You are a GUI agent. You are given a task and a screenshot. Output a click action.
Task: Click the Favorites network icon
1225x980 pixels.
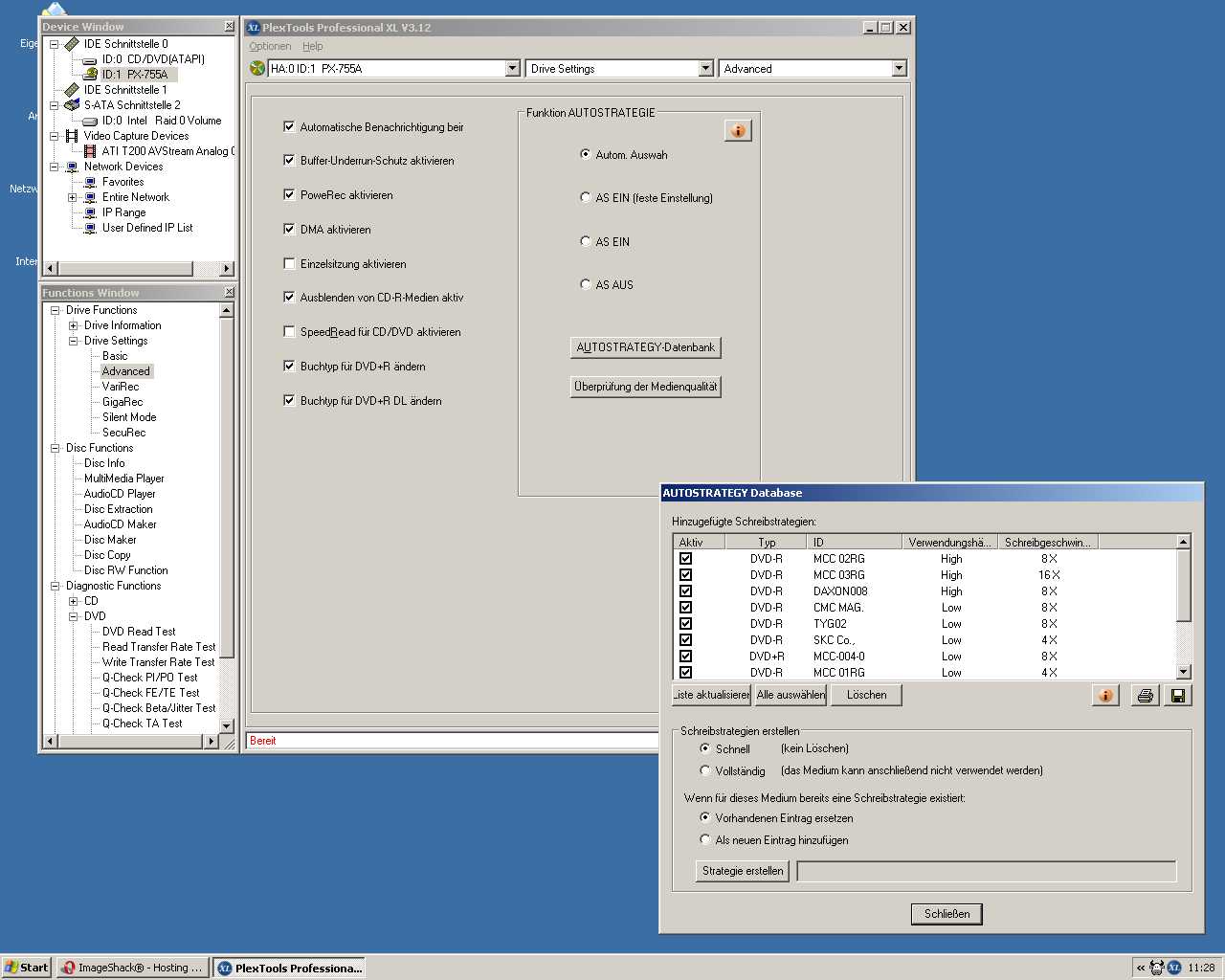pos(91,182)
